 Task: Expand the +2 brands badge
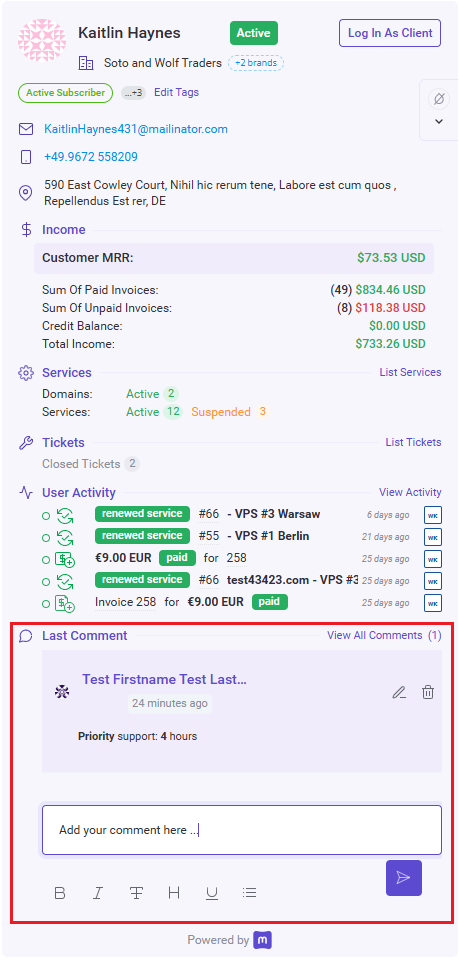pyautogui.click(x=256, y=62)
